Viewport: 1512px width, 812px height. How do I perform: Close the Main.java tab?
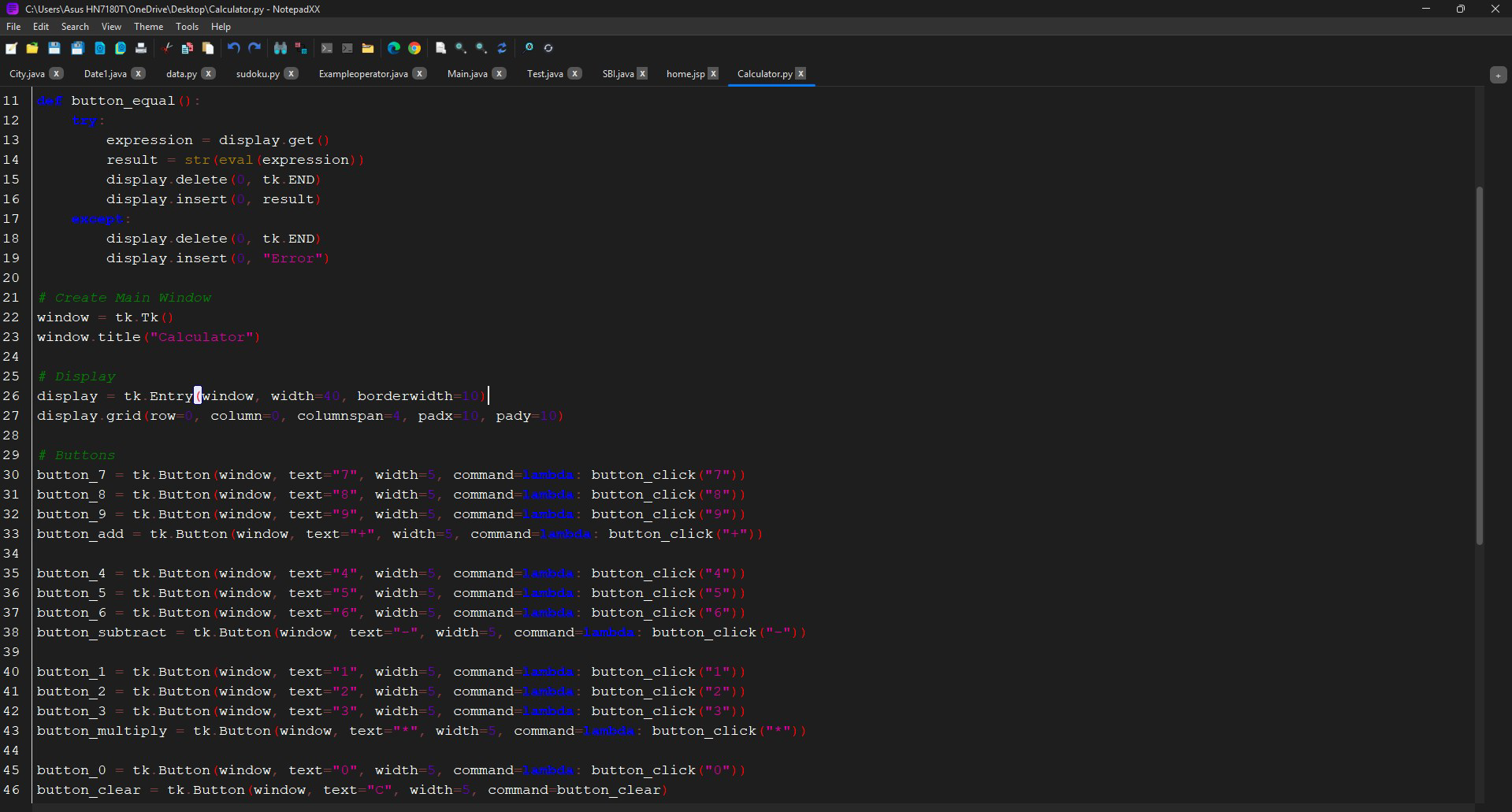[x=499, y=73]
